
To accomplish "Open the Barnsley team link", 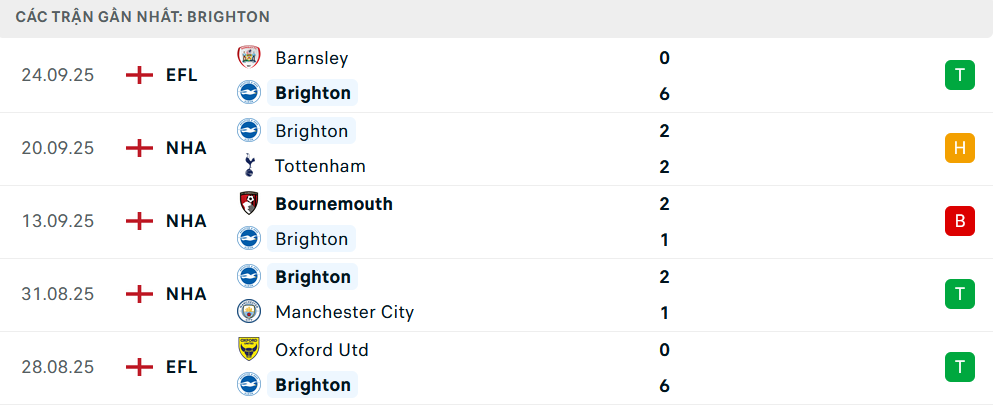I will tap(311, 58).
